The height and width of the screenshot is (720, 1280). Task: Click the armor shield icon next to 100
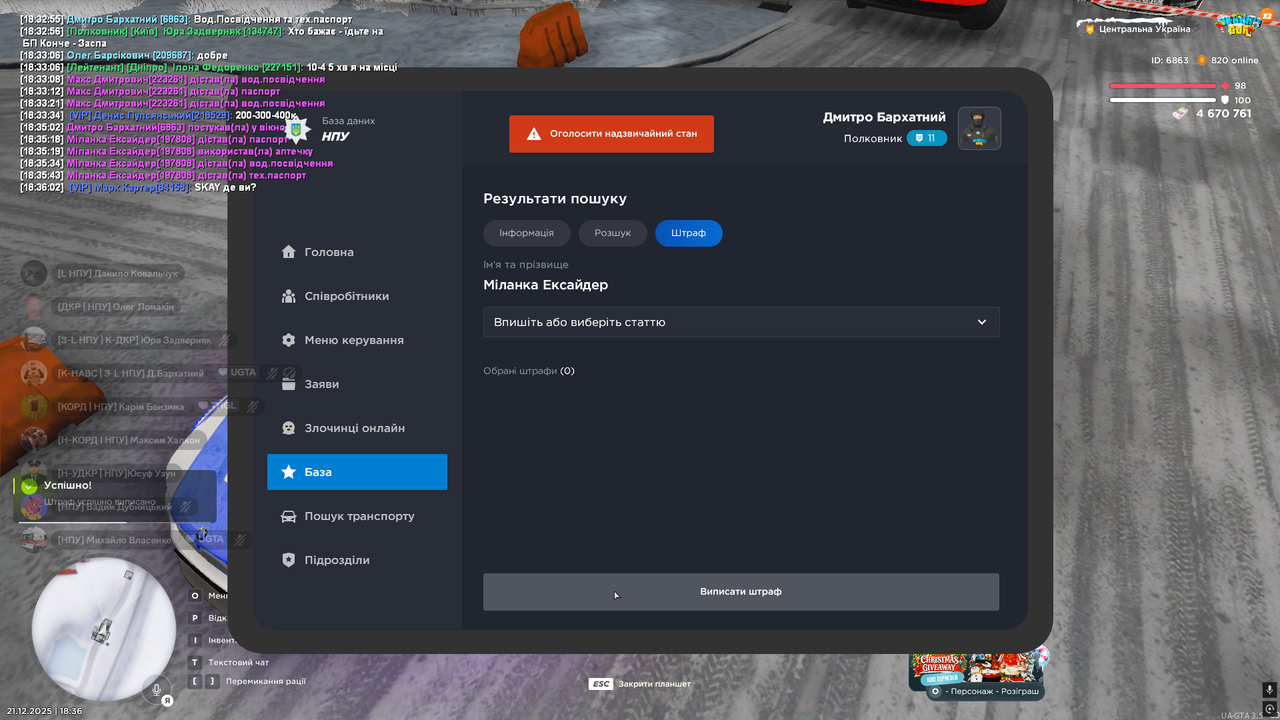1224,100
